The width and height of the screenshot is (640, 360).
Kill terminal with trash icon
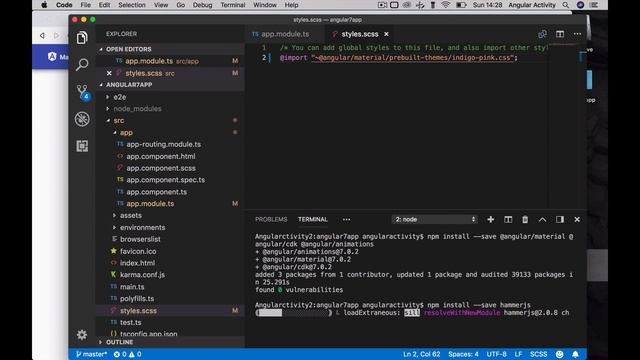point(525,220)
